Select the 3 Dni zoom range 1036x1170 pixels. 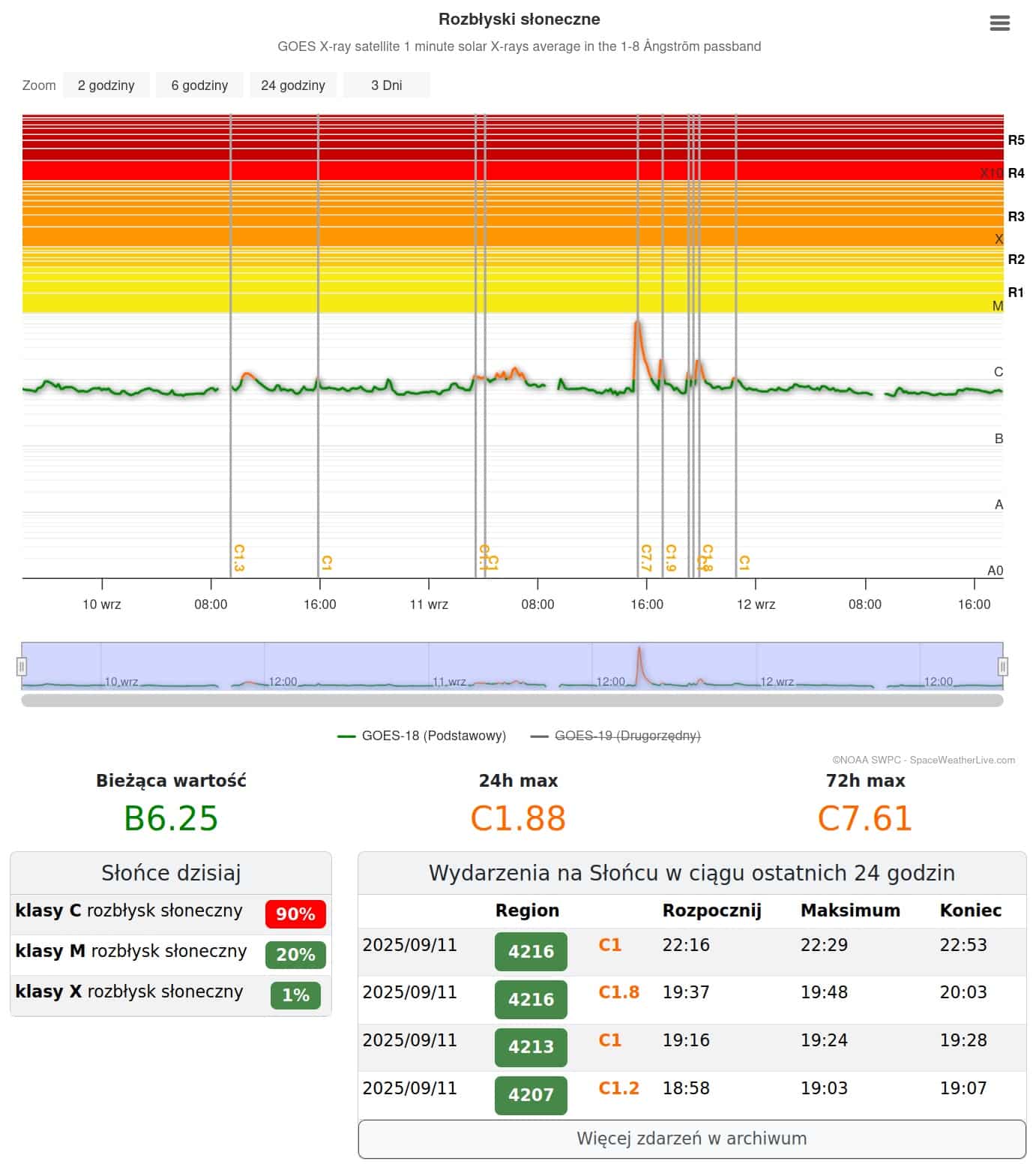(x=386, y=85)
